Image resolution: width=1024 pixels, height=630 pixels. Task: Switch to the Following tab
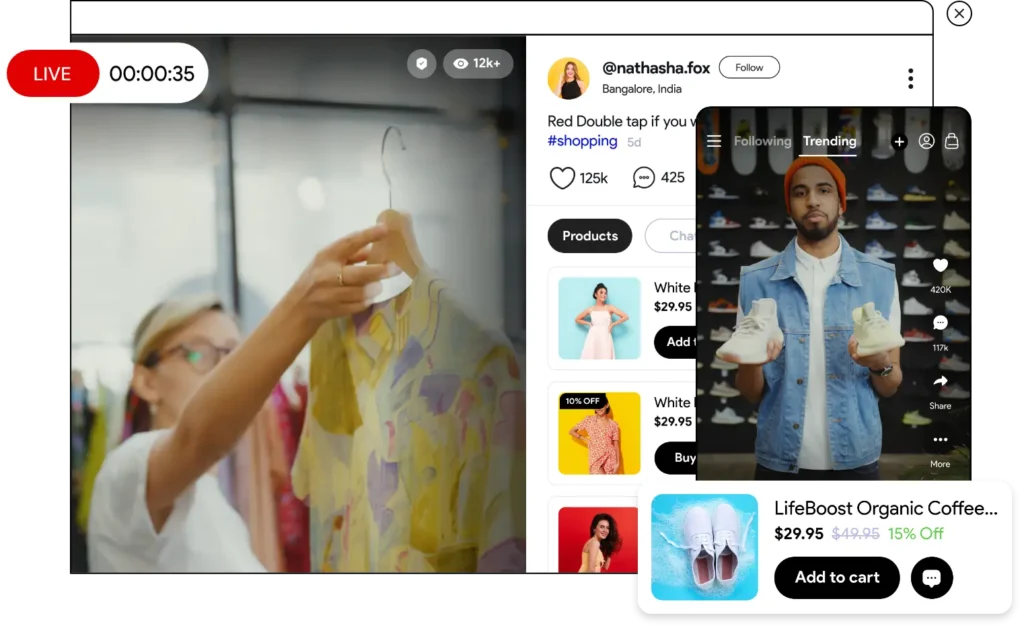(762, 141)
